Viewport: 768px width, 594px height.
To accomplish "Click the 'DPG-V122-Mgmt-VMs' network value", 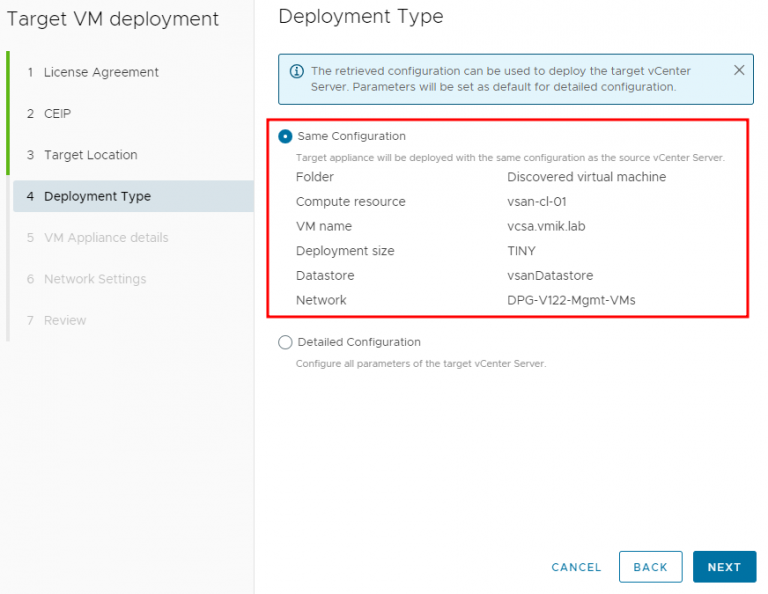I will pyautogui.click(x=571, y=300).
